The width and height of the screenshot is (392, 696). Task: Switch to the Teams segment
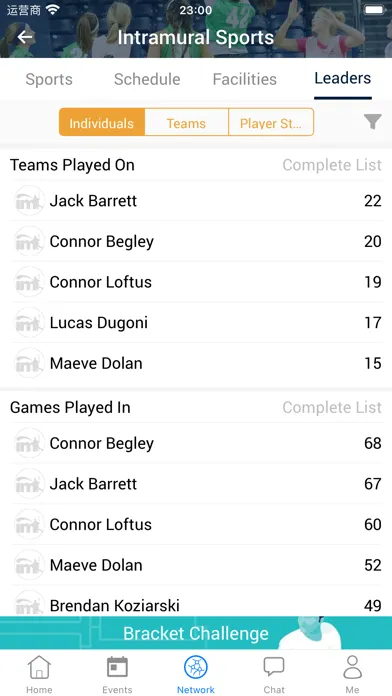(186, 122)
